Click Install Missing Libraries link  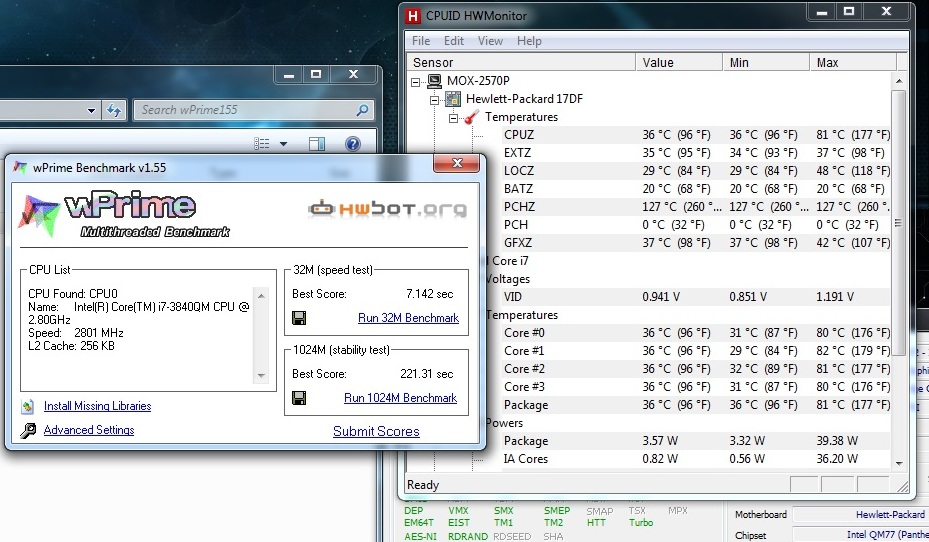click(x=98, y=406)
